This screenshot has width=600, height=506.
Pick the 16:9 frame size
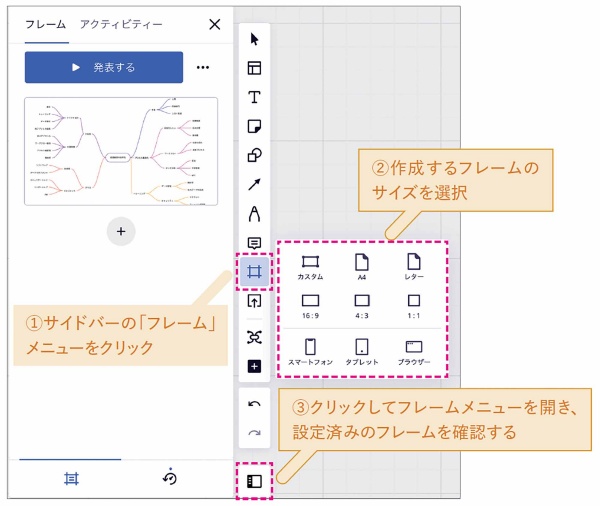pyautogui.click(x=310, y=305)
